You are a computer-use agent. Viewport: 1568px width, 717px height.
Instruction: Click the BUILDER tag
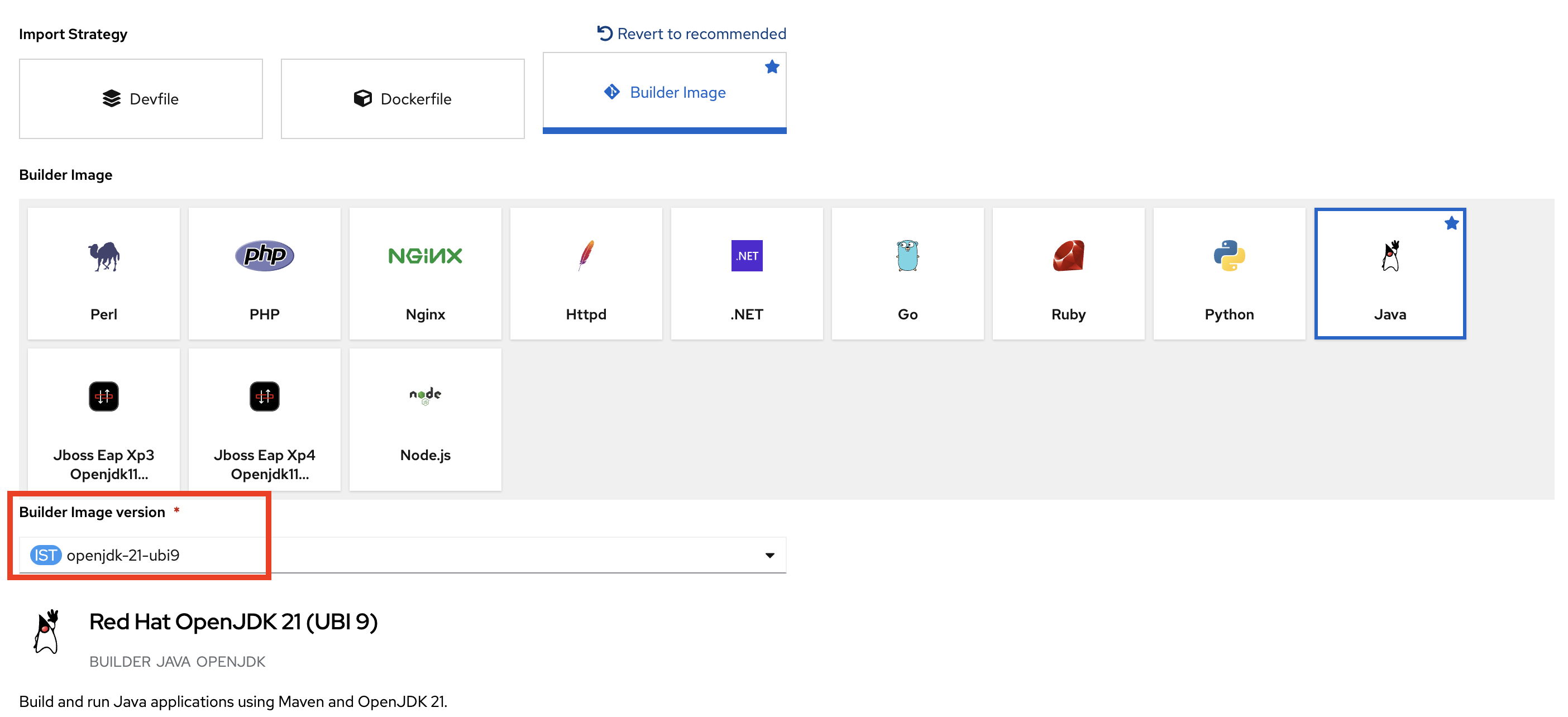(120, 662)
